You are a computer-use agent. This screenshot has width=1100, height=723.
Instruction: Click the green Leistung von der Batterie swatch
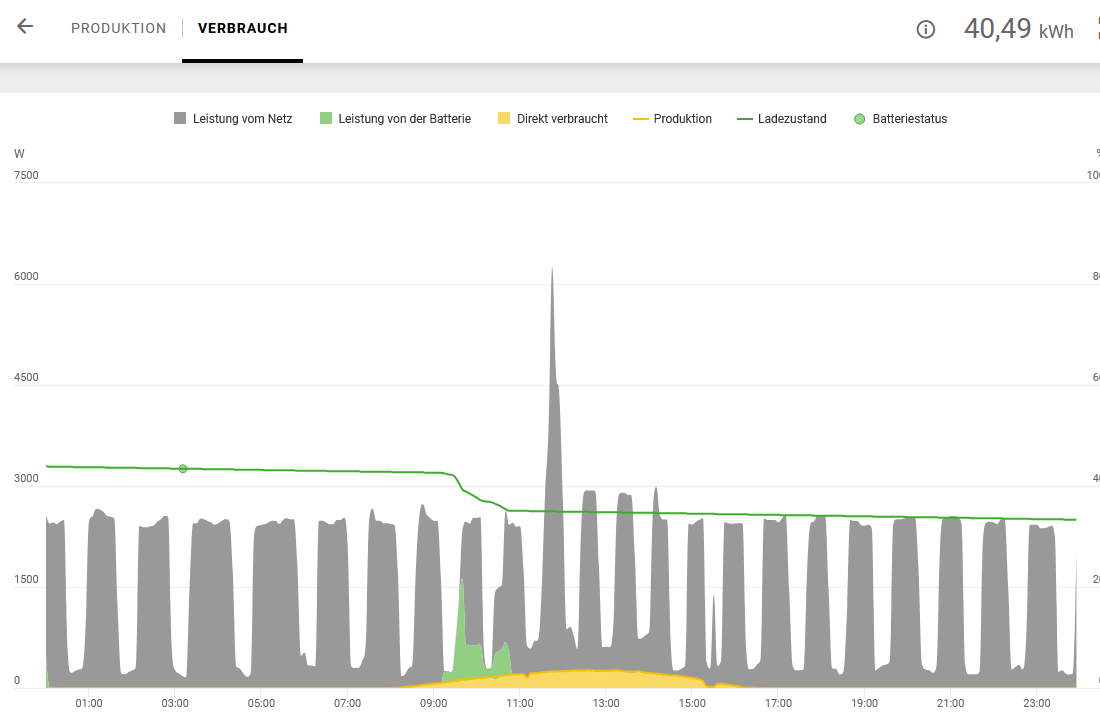click(326, 119)
